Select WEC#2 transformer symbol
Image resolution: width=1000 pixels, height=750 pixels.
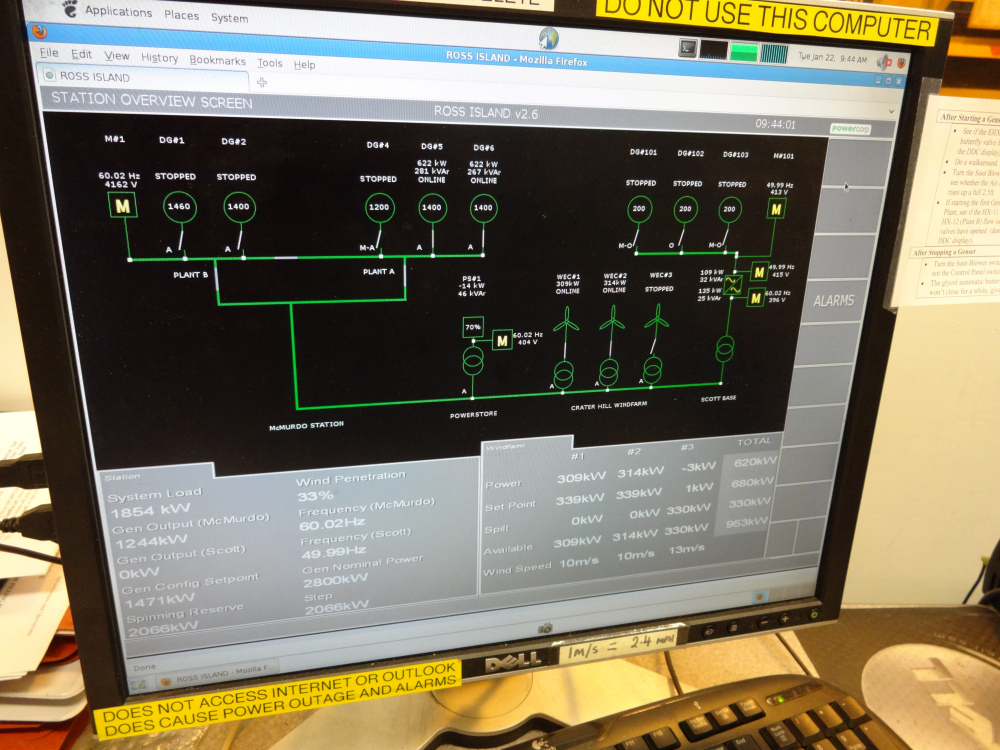(608, 372)
